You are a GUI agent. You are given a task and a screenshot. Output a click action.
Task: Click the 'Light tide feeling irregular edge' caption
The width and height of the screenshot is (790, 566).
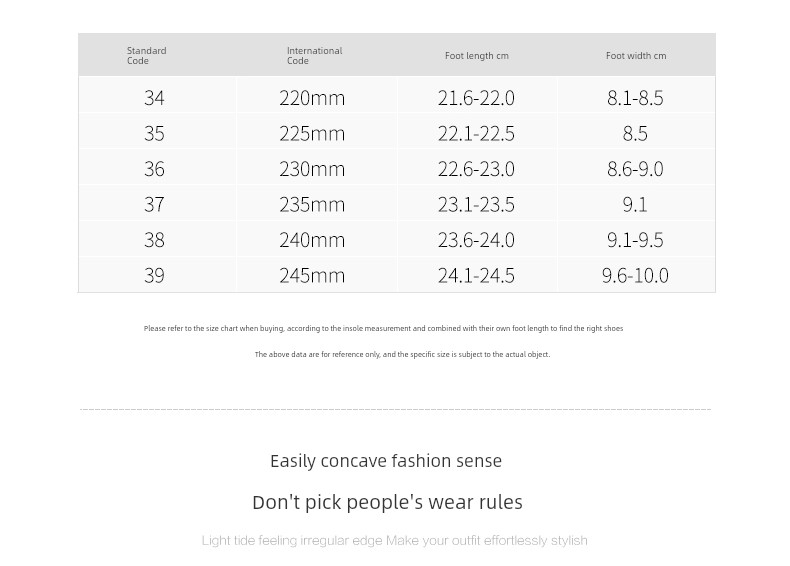(x=394, y=540)
